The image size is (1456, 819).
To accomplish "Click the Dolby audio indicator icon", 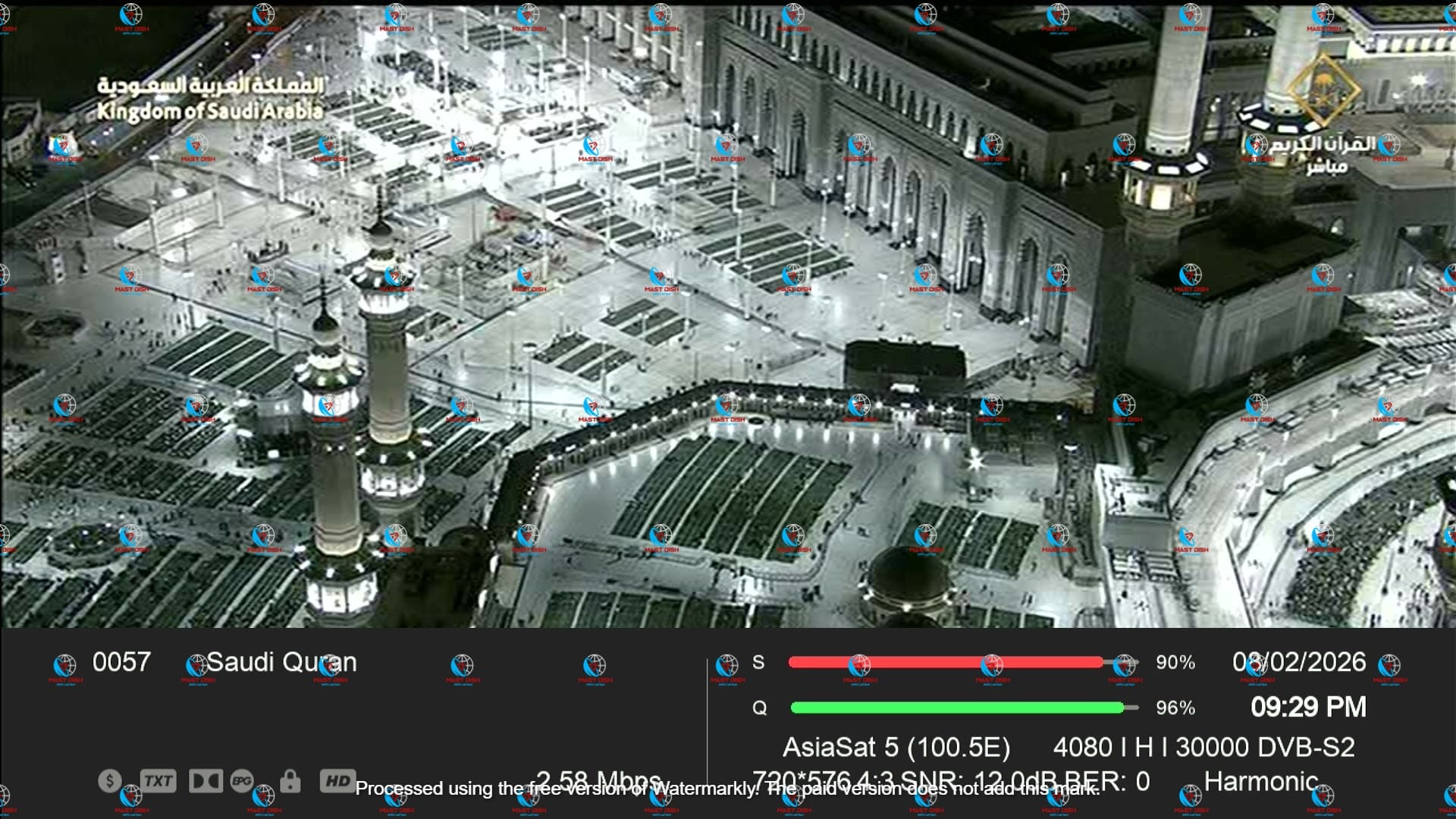I will (x=205, y=780).
